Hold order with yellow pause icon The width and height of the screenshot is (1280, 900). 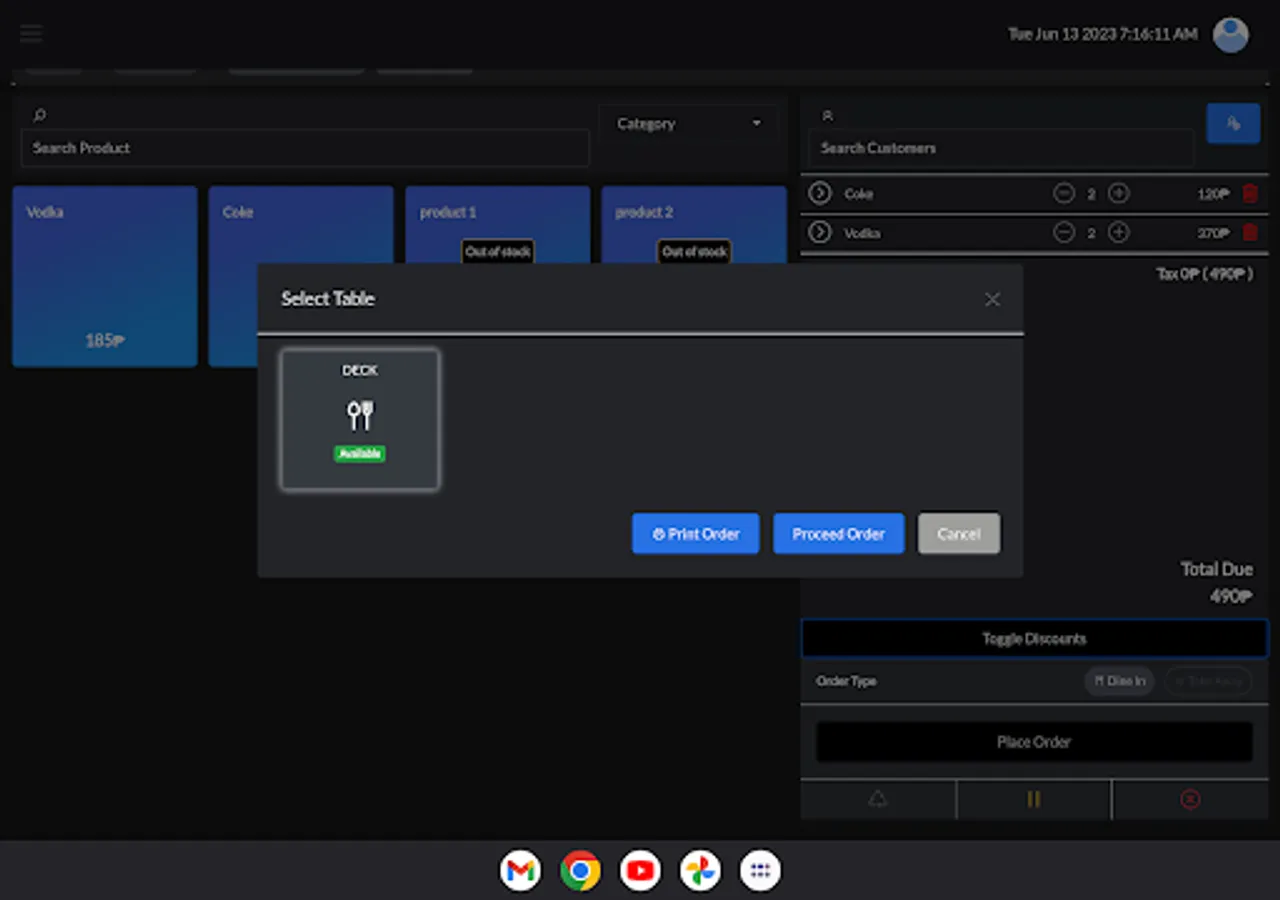(x=1034, y=799)
